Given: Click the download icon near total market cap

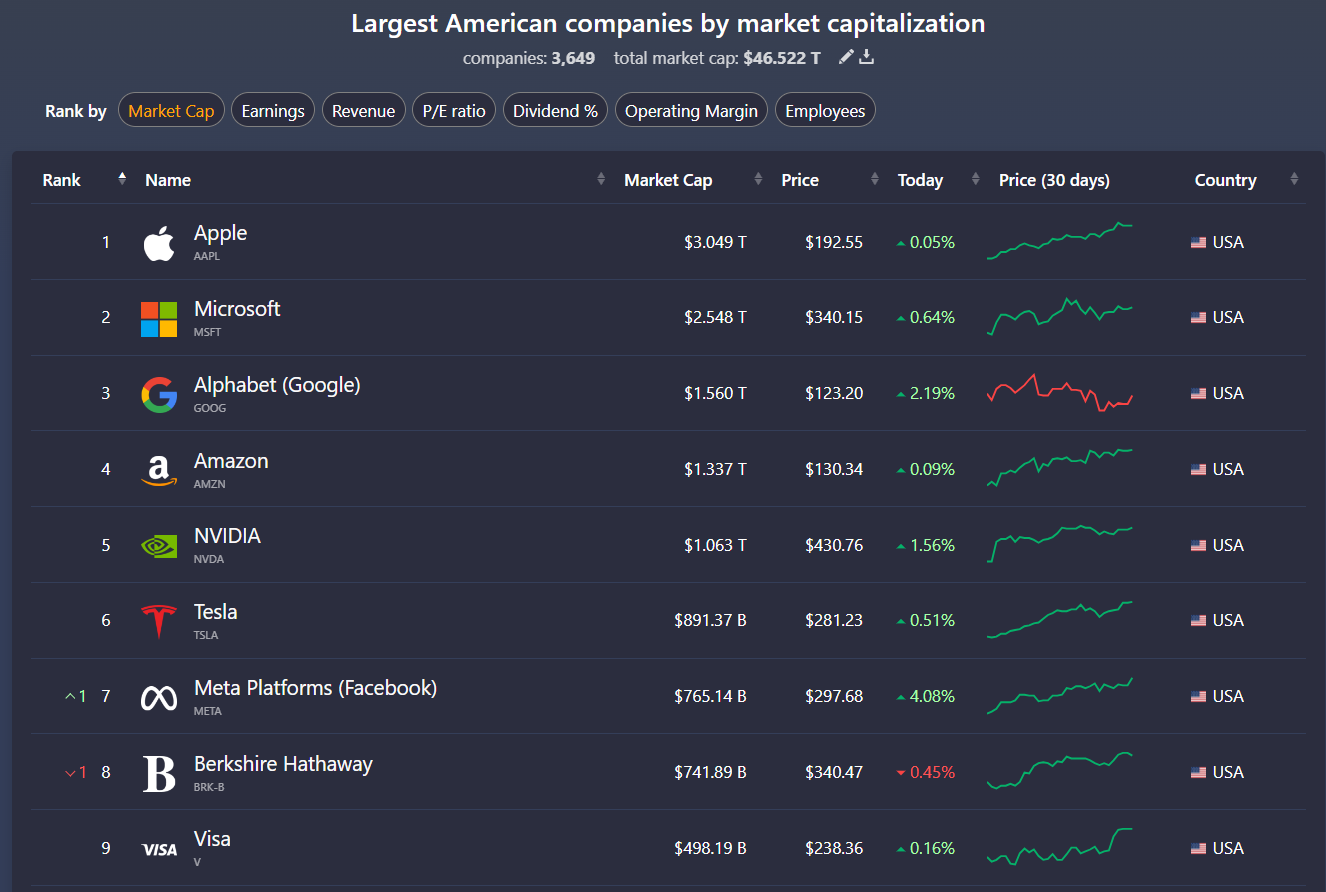Looking at the screenshot, I should 867,57.
